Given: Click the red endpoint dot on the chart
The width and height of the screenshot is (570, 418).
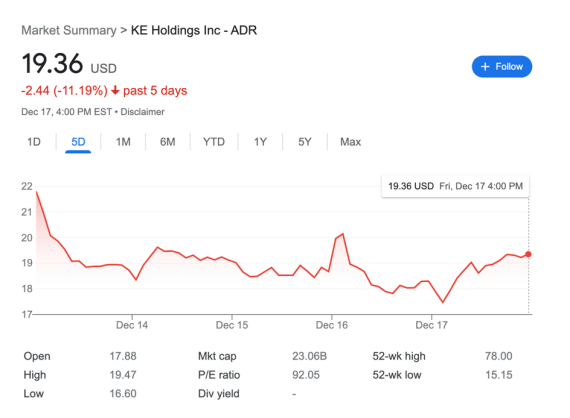Looking at the screenshot, I should click(x=528, y=254).
